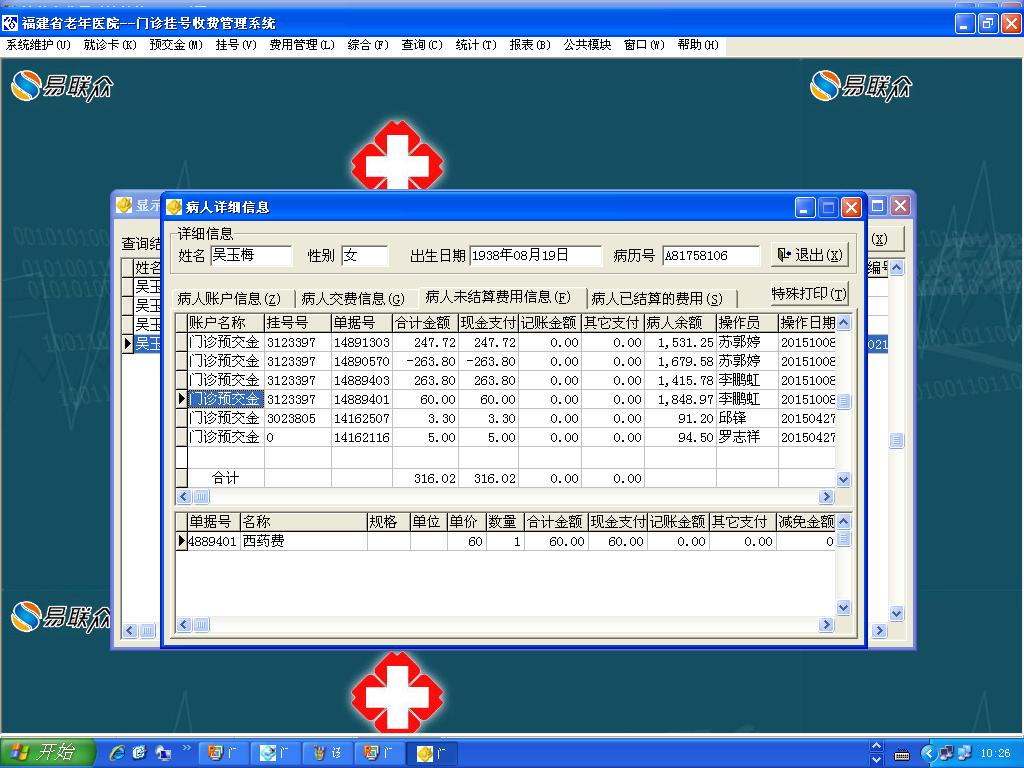
Task: Expand hidden system tray icons arrow
Action: (928, 754)
